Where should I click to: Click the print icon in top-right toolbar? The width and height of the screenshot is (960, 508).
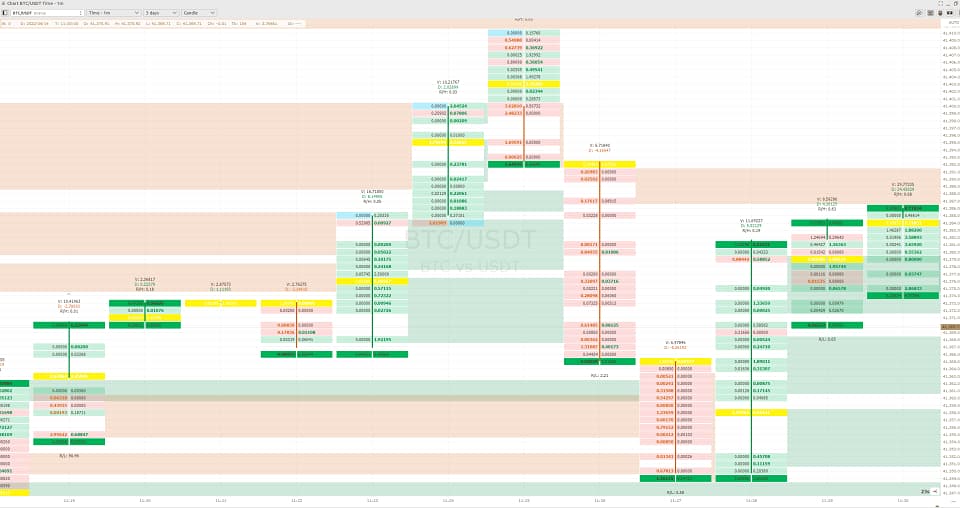click(941, 13)
